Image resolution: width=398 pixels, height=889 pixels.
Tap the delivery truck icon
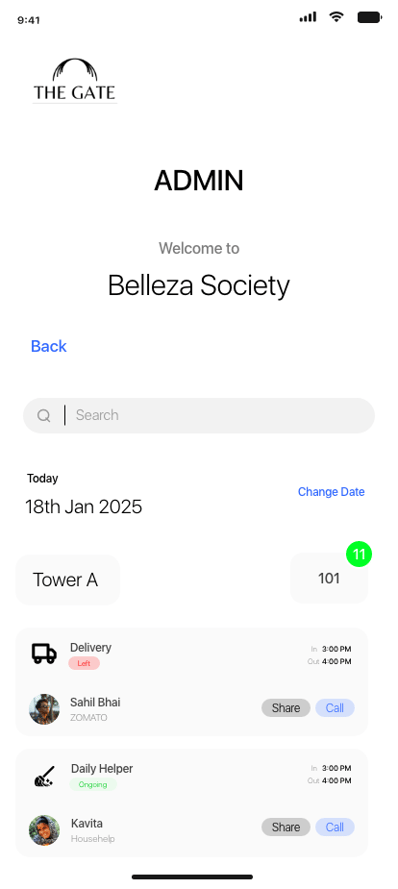[44, 654]
